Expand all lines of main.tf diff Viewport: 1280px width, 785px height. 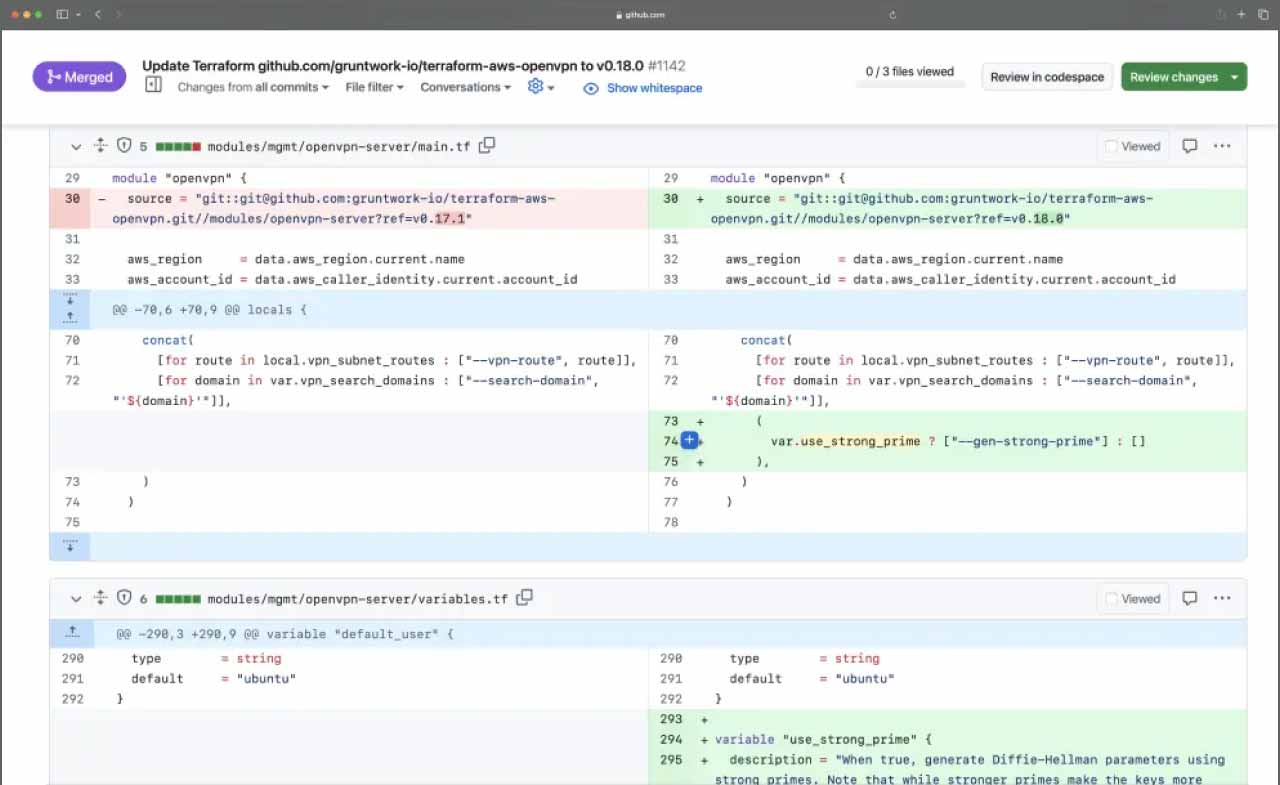(100, 146)
